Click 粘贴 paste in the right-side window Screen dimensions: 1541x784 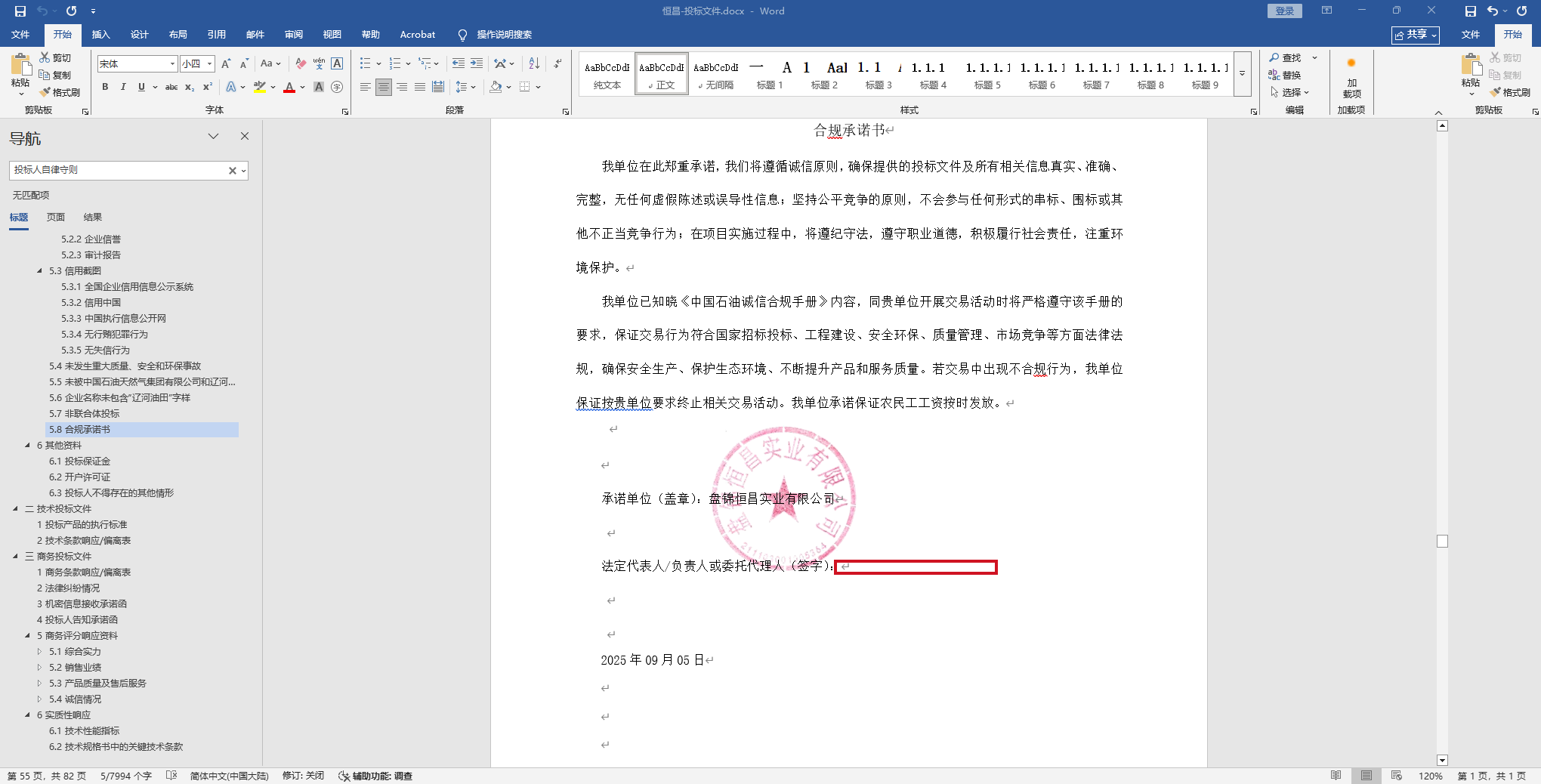[1470, 73]
